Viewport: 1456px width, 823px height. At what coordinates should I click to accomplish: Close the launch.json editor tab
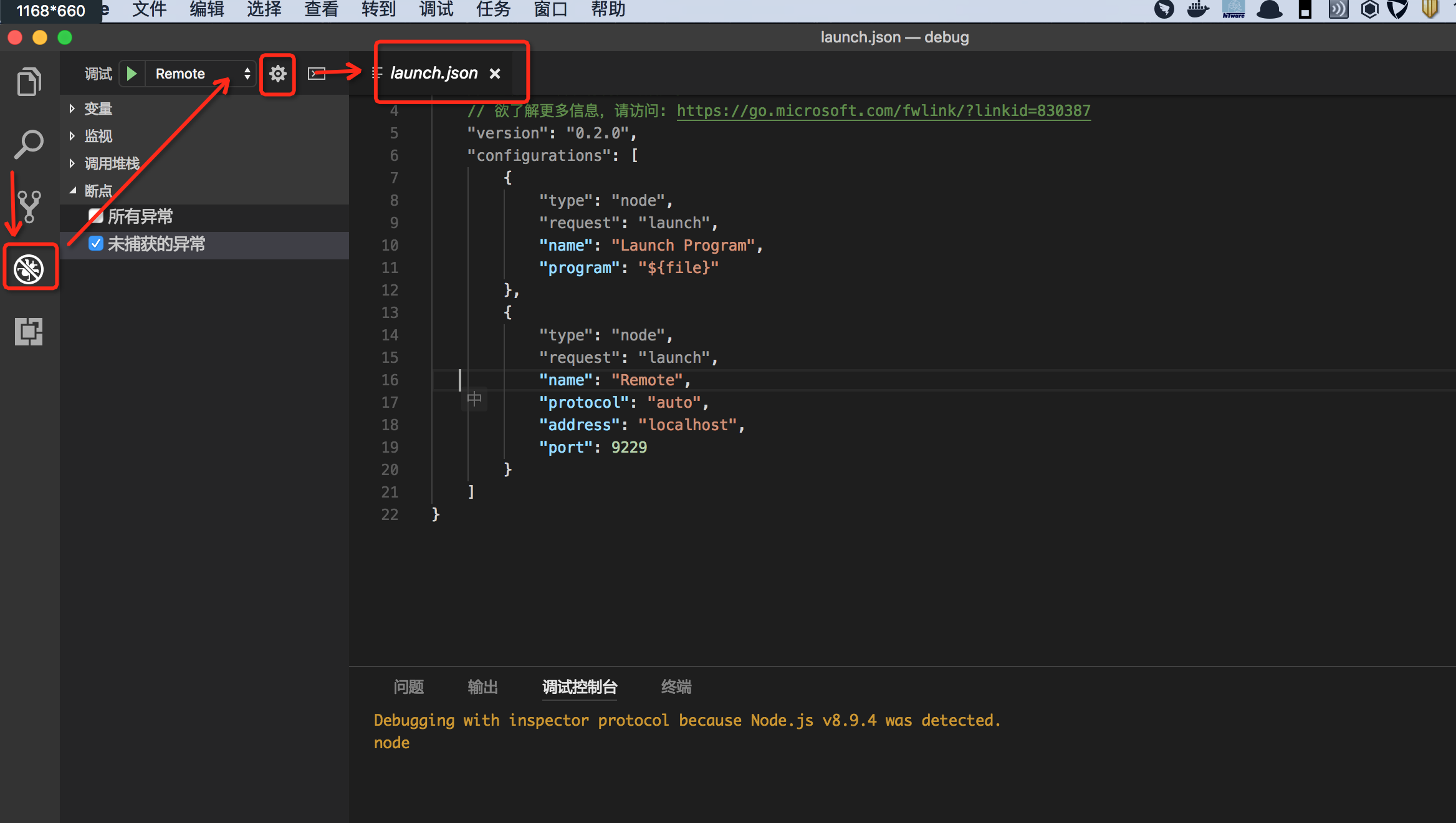pos(495,74)
